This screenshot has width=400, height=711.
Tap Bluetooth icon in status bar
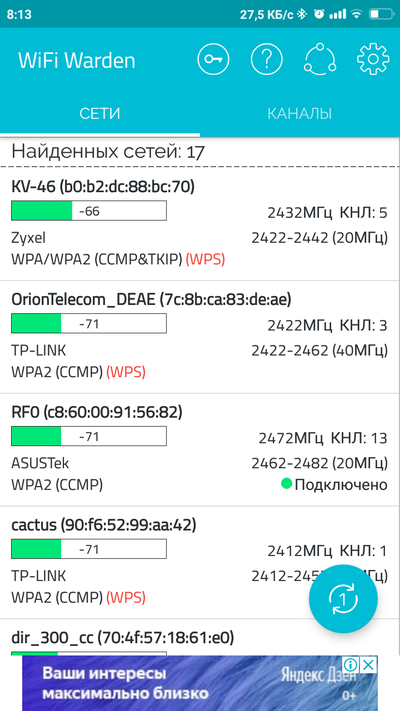(x=302, y=14)
